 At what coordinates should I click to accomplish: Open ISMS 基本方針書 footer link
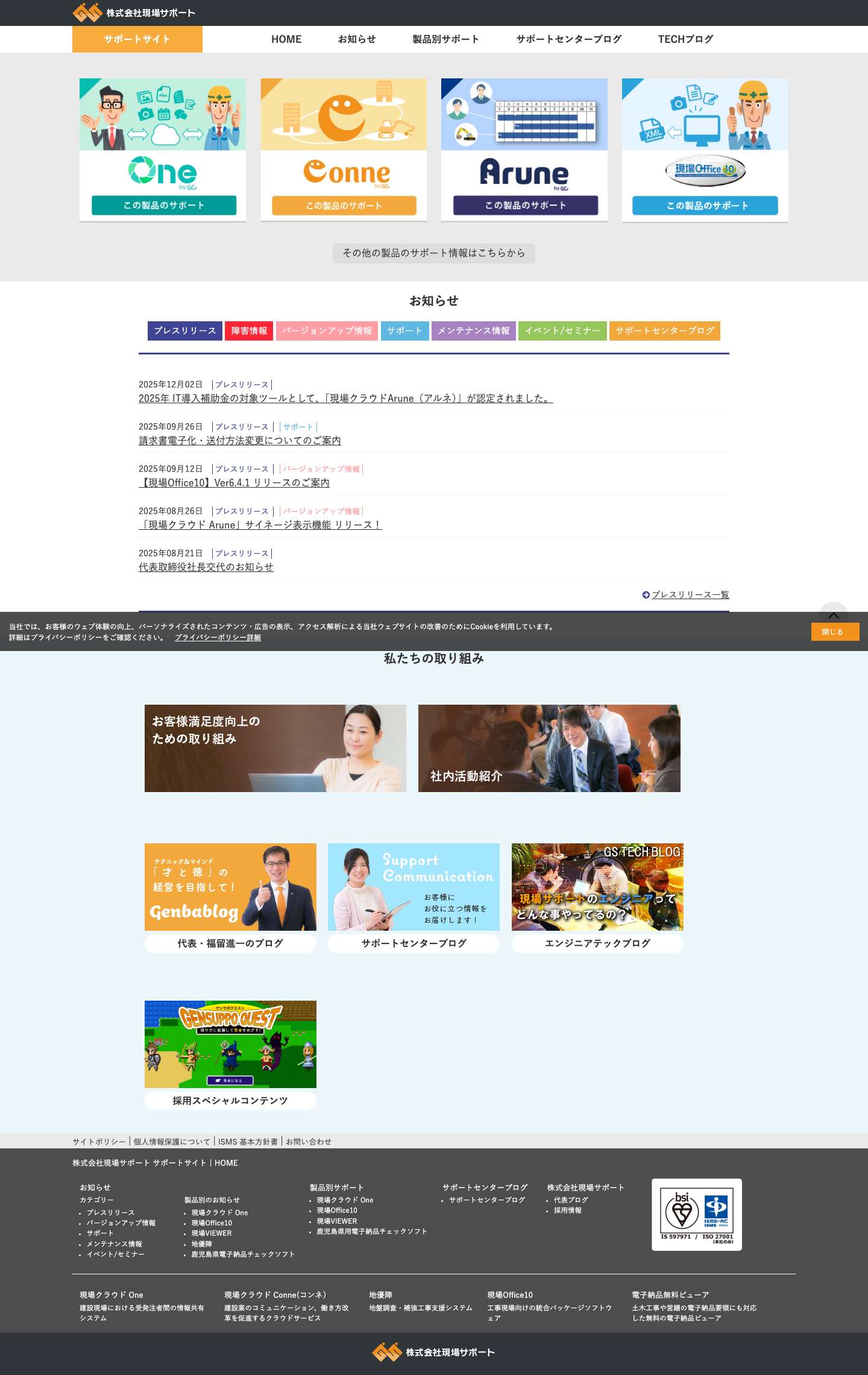tap(248, 1142)
